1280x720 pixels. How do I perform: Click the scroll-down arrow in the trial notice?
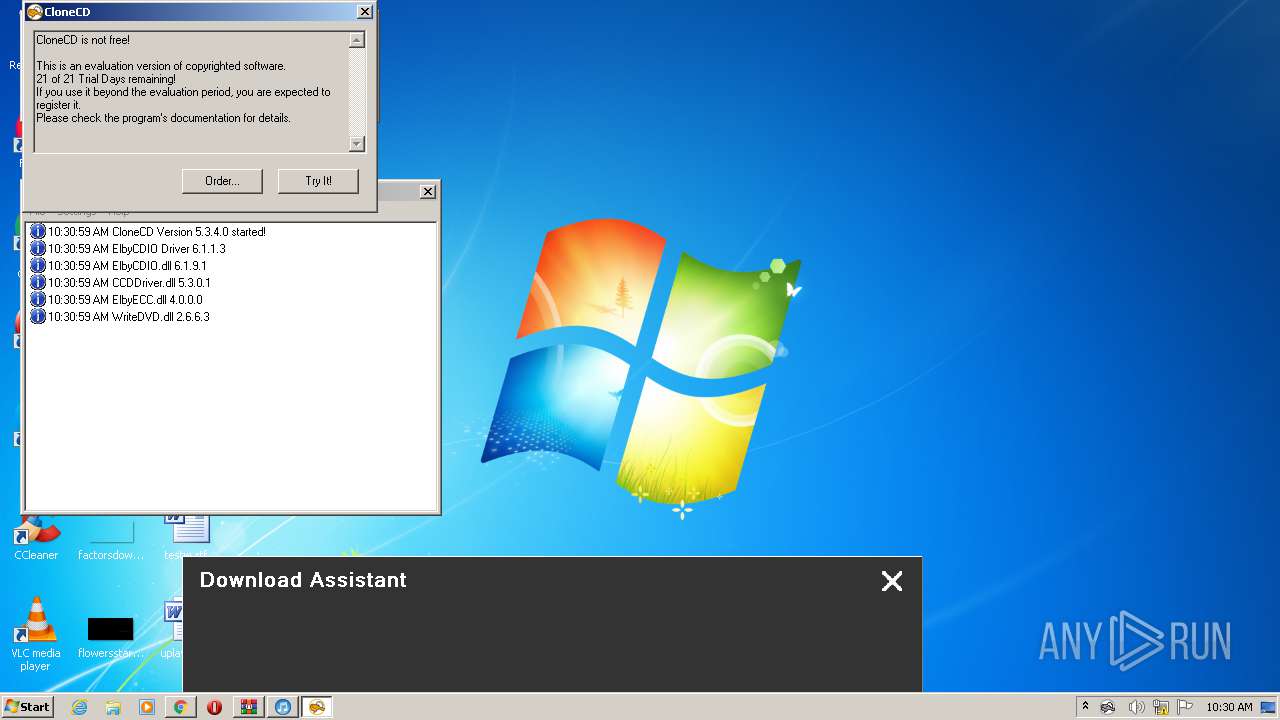[x=357, y=144]
